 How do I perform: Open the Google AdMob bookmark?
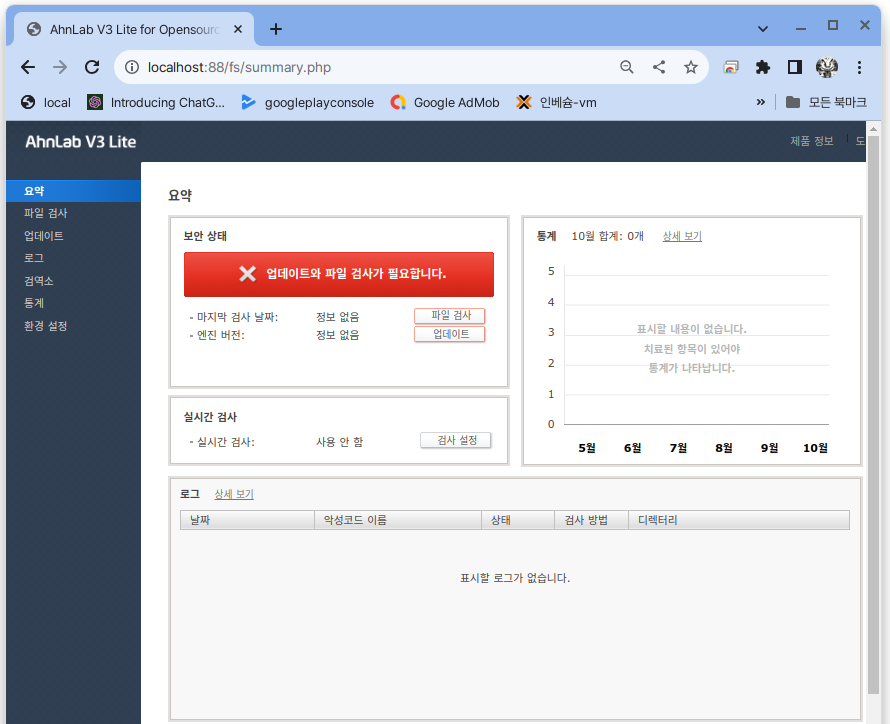point(445,103)
